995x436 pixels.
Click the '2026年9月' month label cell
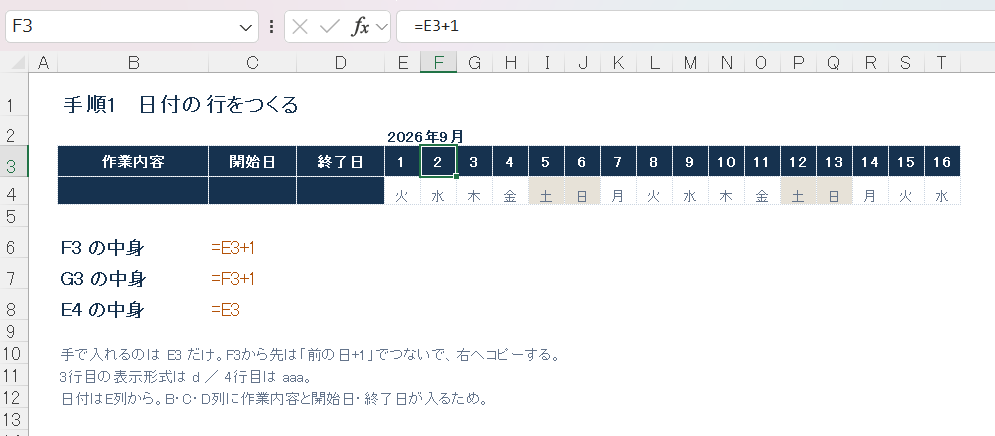[x=426, y=136]
